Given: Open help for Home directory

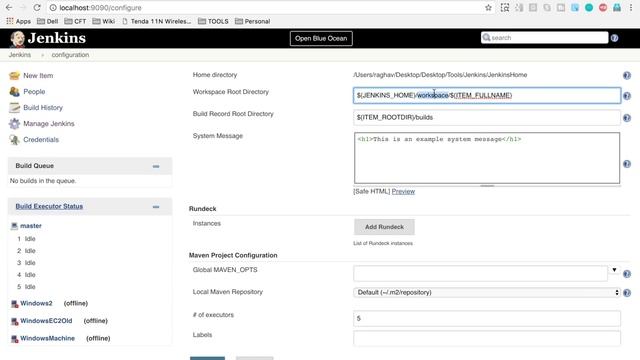Looking at the screenshot, I should point(627,76).
